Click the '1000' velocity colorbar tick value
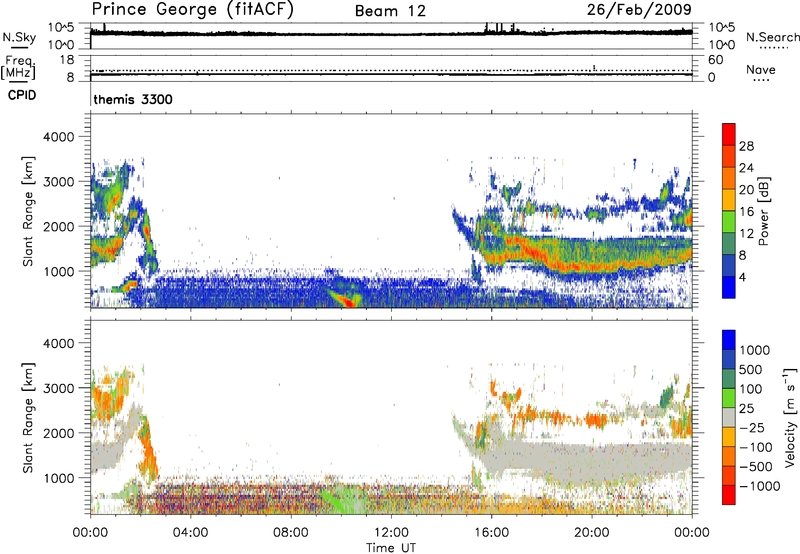800x554 pixels. [754, 350]
